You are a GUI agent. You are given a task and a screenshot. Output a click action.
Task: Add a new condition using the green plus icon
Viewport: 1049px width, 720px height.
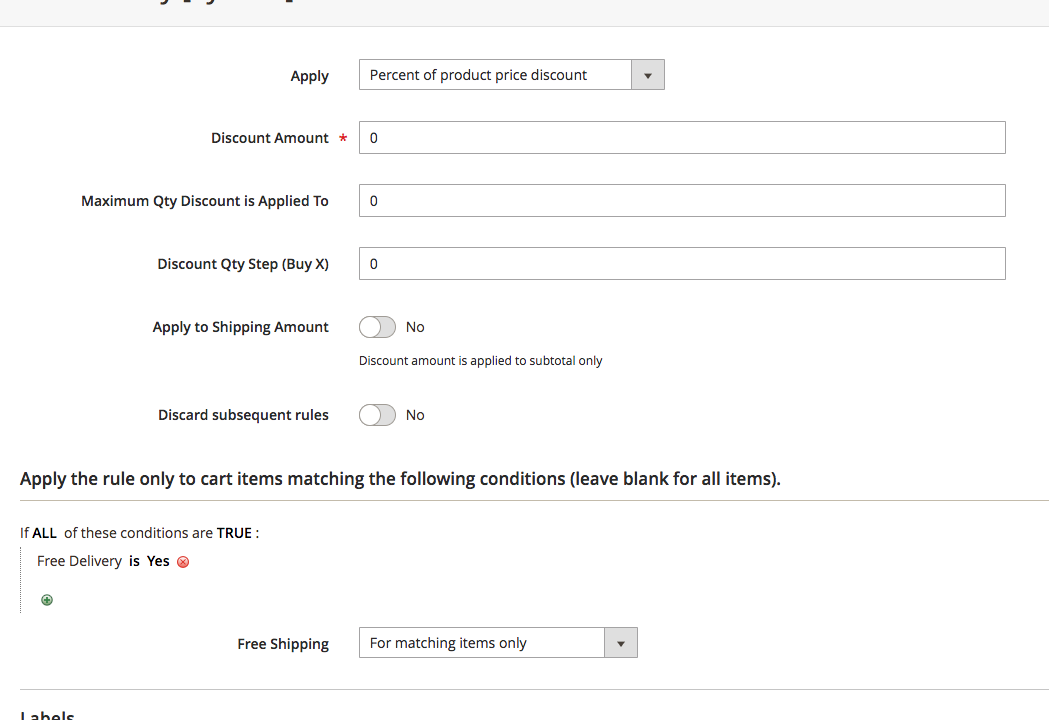pos(47,599)
